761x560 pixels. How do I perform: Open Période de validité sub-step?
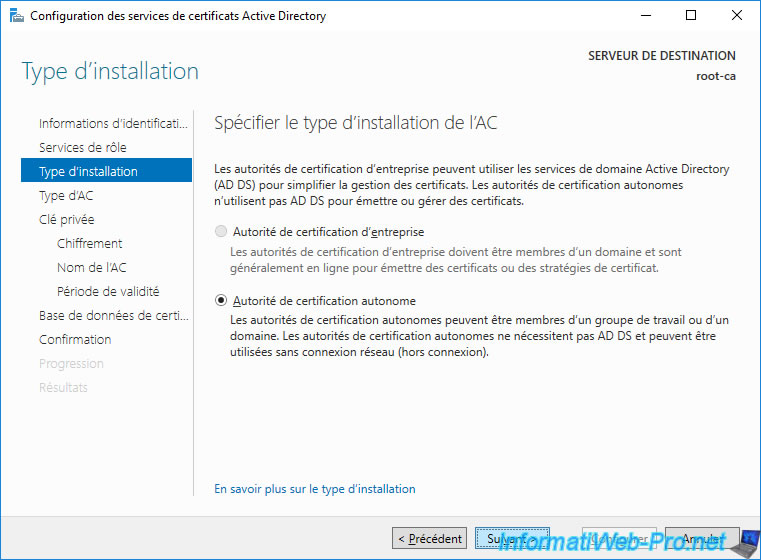click(108, 291)
